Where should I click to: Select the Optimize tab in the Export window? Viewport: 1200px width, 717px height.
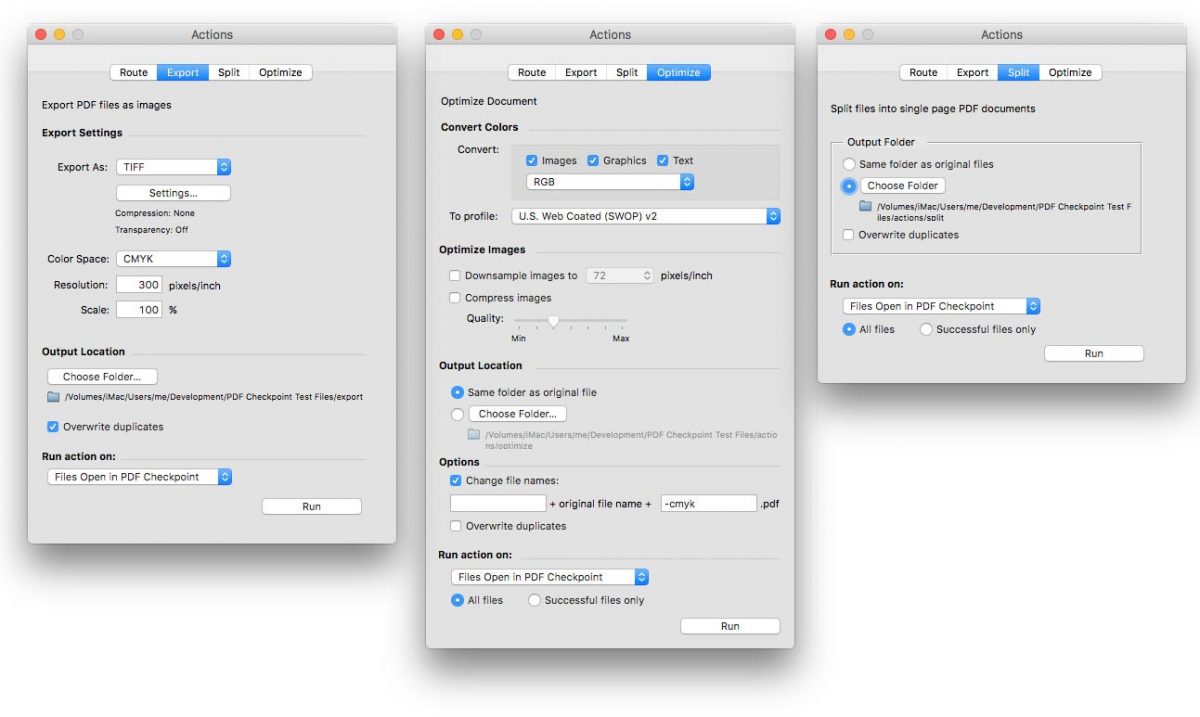280,72
